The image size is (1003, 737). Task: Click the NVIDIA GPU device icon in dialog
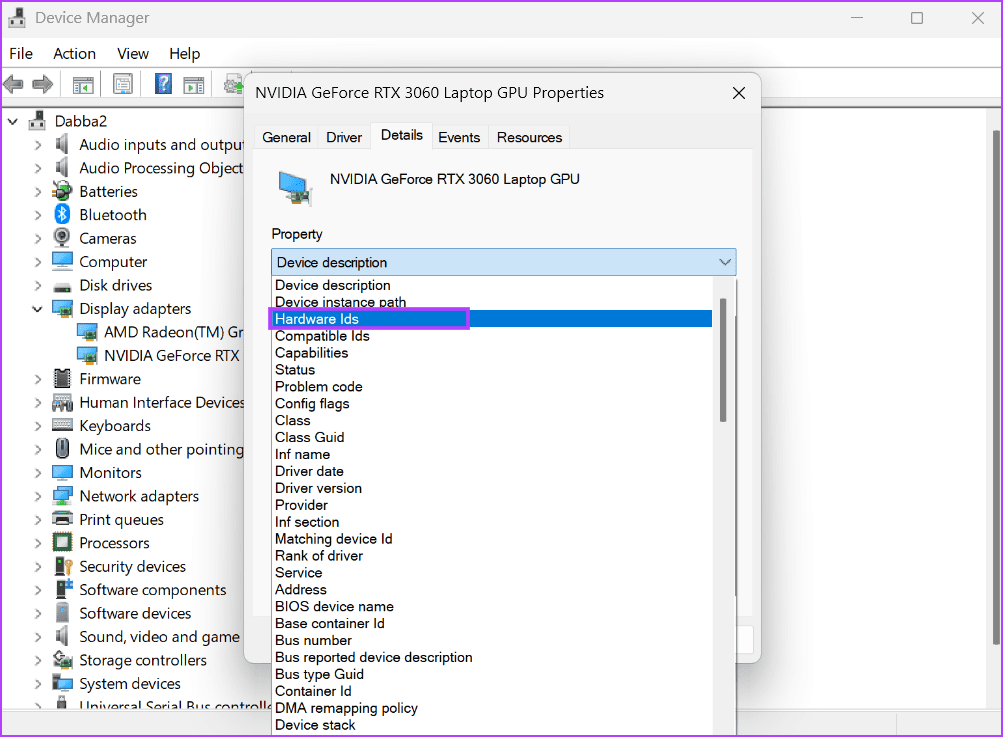point(295,186)
